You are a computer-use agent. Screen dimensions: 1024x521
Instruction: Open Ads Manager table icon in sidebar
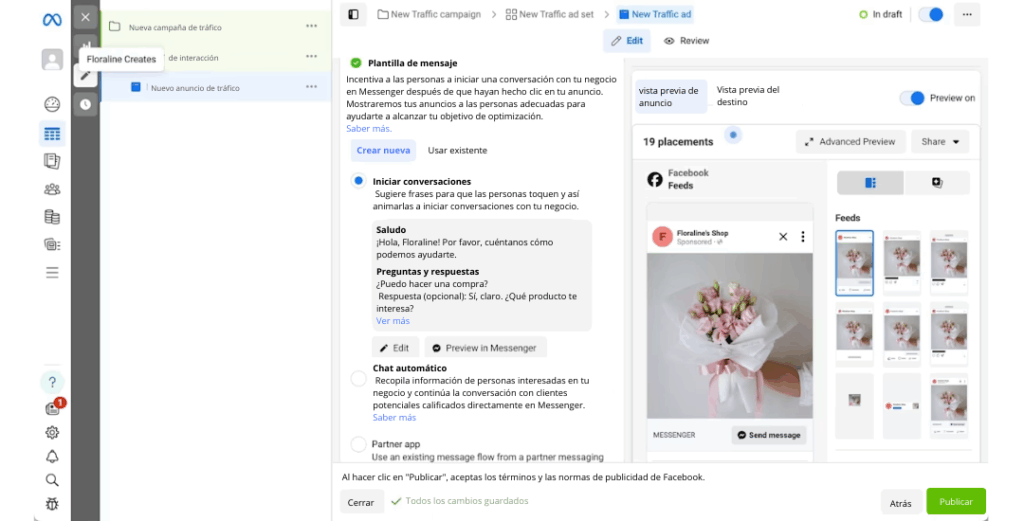coord(52,133)
